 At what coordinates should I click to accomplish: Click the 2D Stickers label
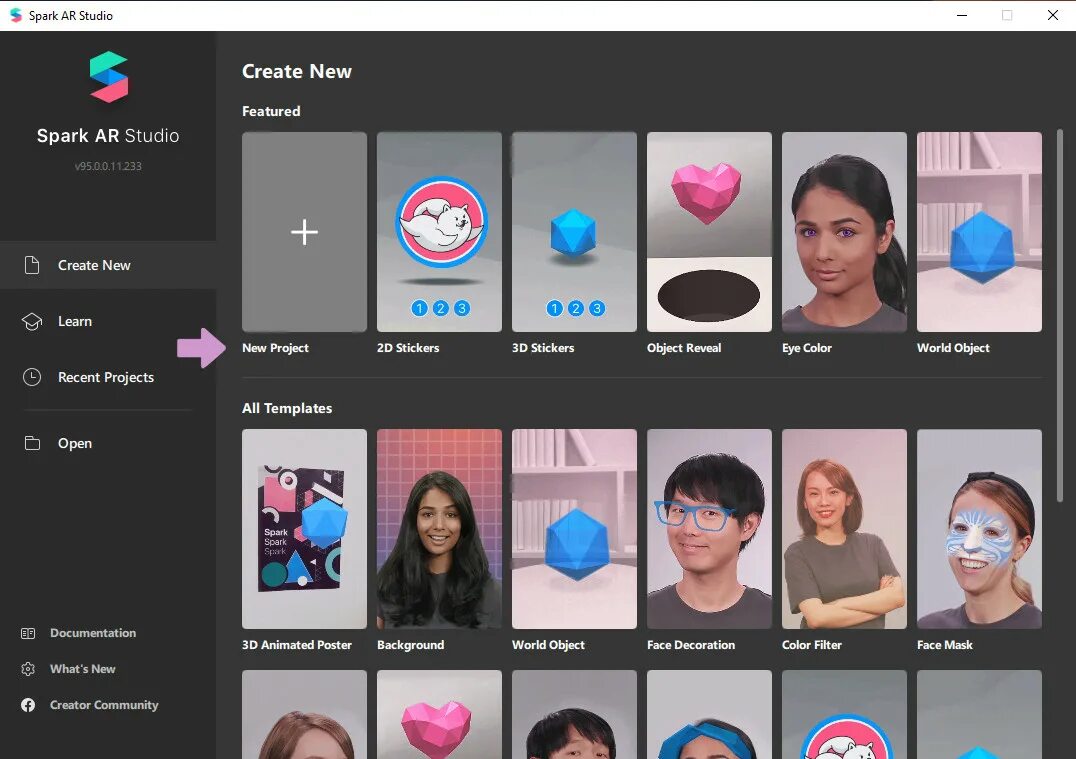[408, 348]
